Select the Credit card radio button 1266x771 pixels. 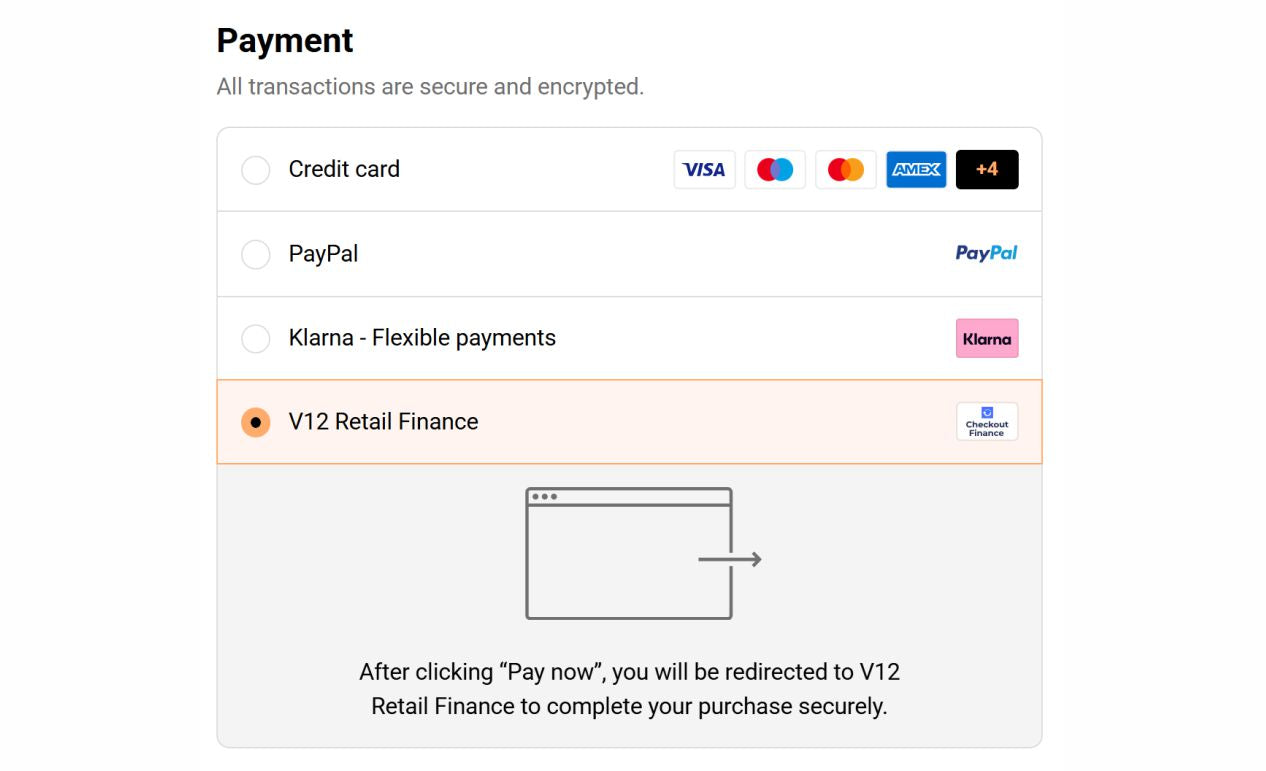(x=256, y=170)
